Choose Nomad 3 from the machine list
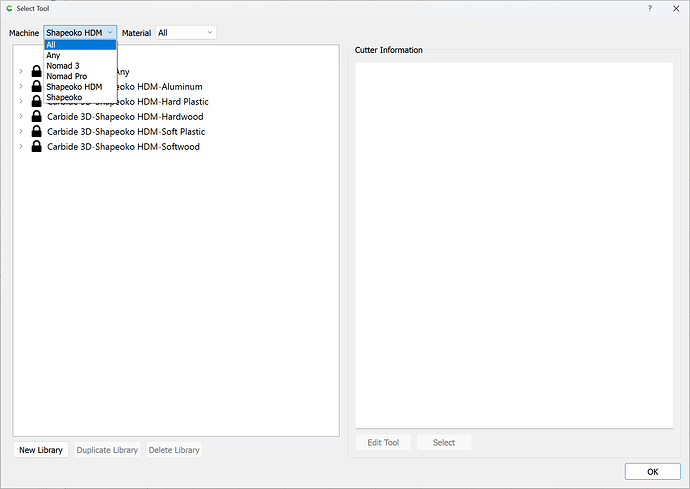690x489 pixels. 61,66
